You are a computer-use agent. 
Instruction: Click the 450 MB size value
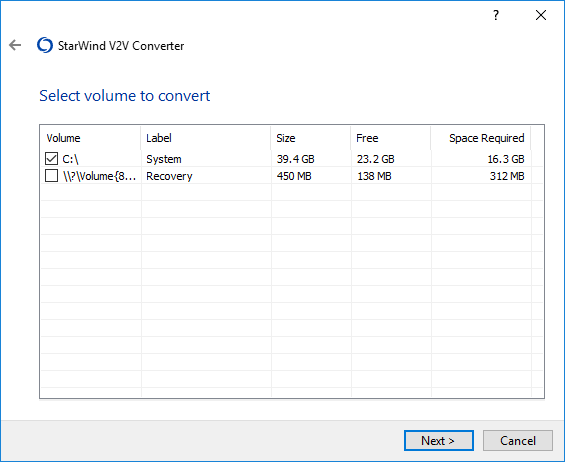tap(294, 176)
